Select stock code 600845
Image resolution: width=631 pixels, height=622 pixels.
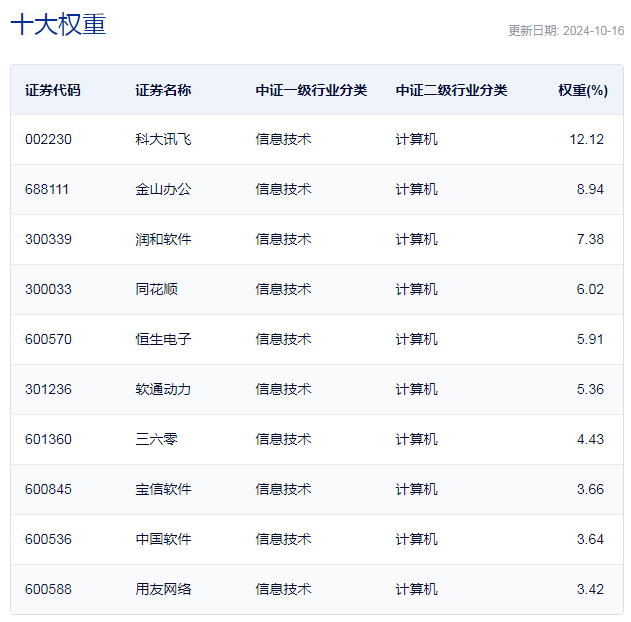click(x=48, y=489)
